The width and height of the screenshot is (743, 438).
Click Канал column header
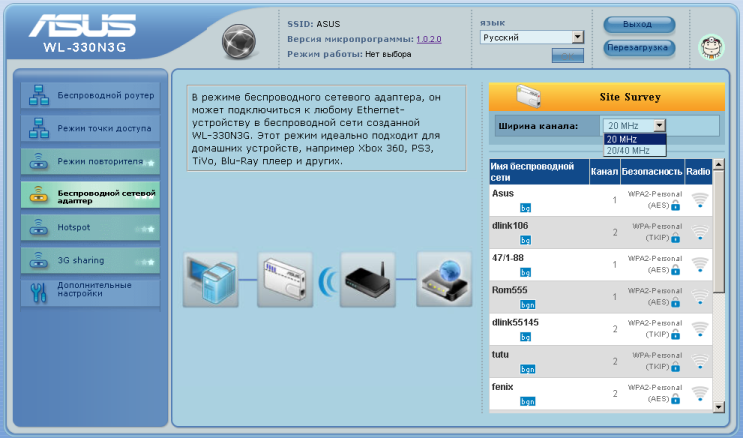(604, 172)
